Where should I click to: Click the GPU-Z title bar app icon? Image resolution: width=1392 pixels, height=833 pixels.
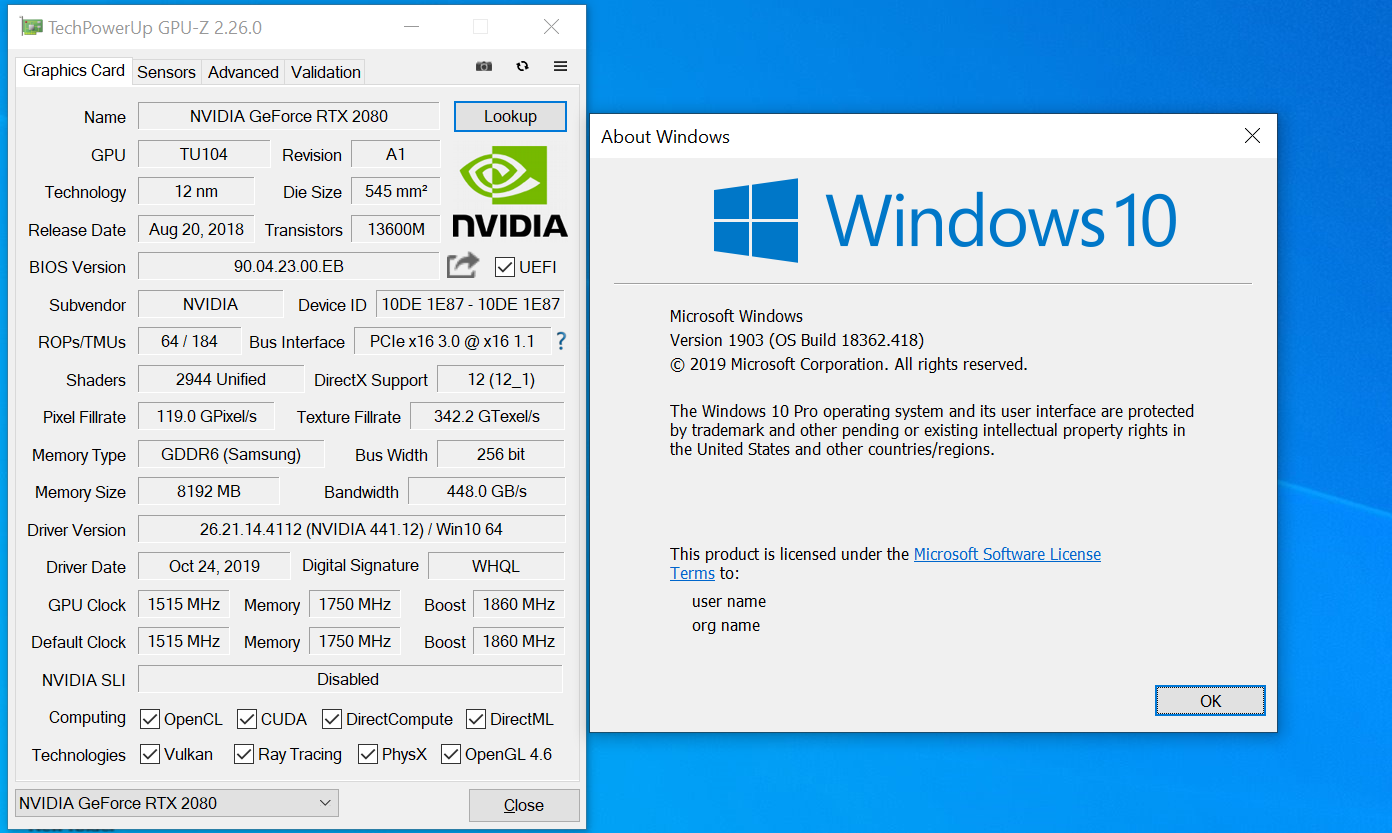32,27
